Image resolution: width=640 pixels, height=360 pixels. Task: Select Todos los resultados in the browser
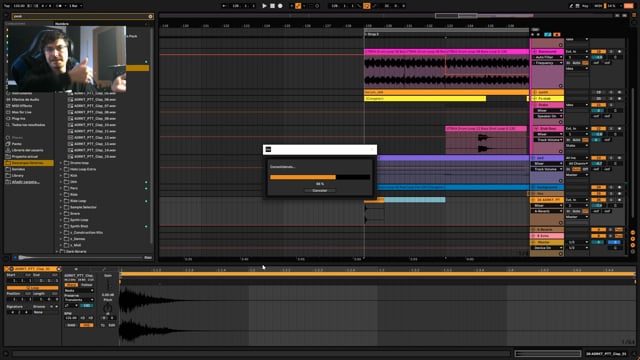[x=28, y=125]
